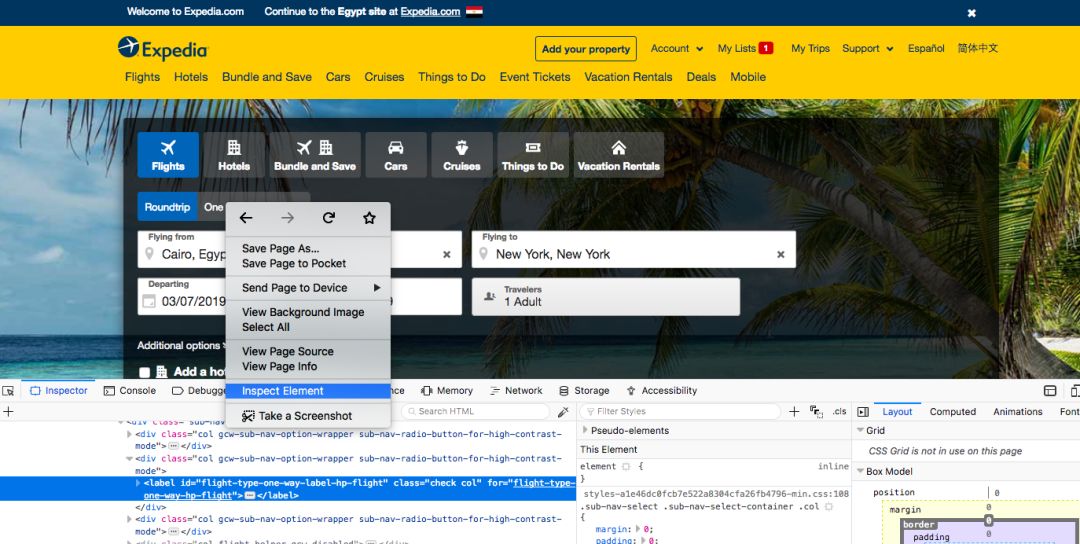Click the Storage tool icon
Image resolution: width=1080 pixels, height=544 pixels.
point(563,390)
